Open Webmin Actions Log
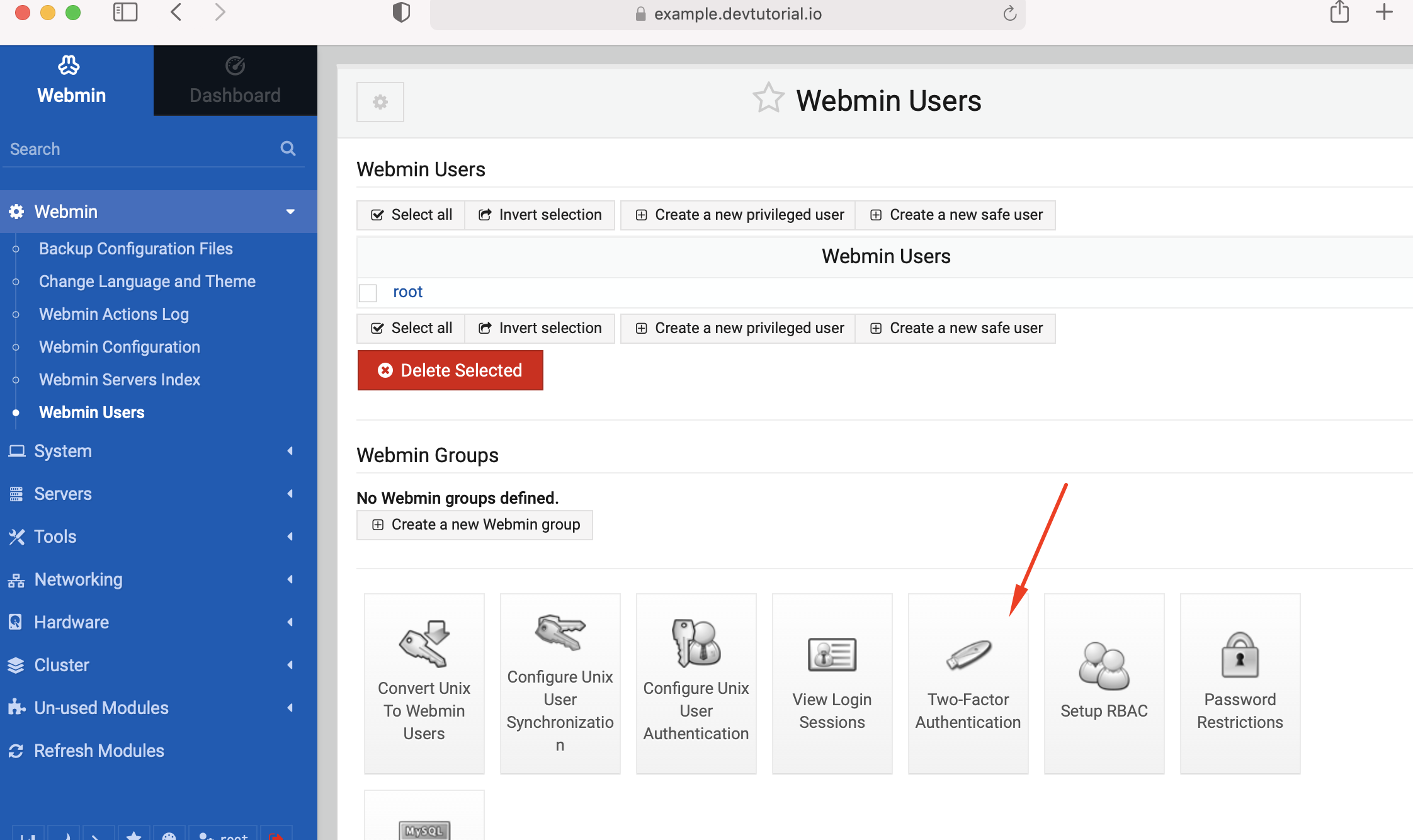The width and height of the screenshot is (1413, 840). tap(114, 314)
